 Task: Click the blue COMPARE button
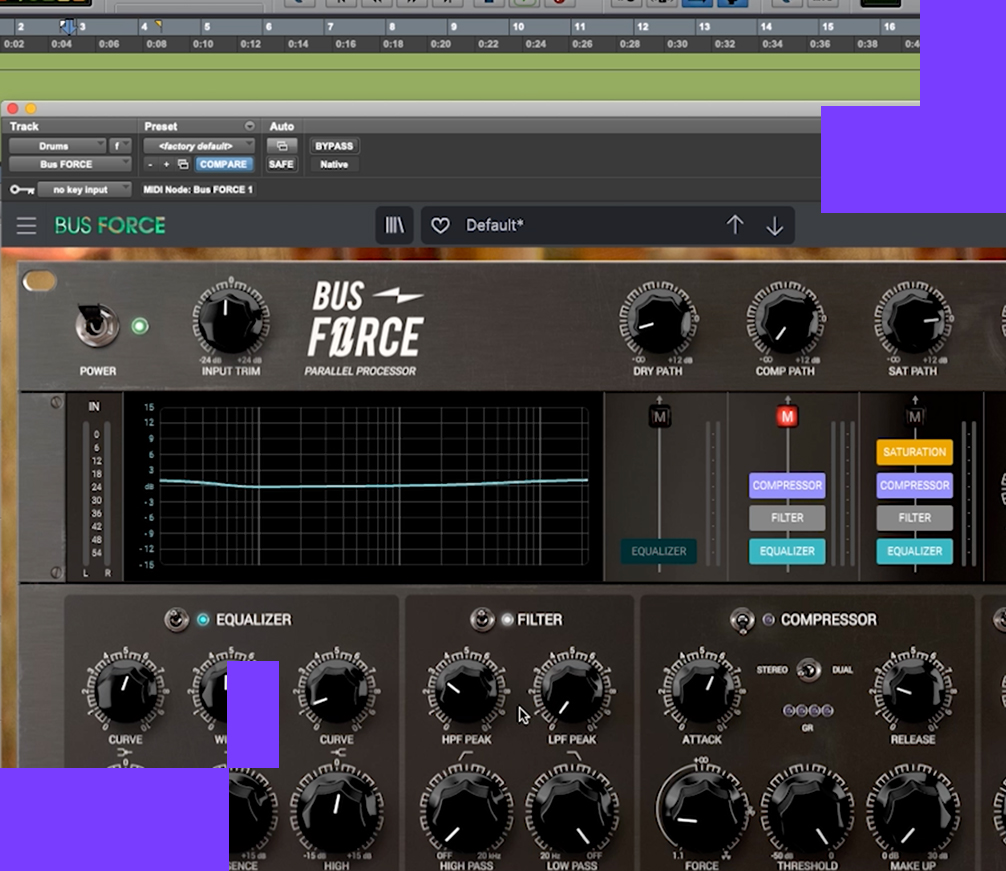224,164
